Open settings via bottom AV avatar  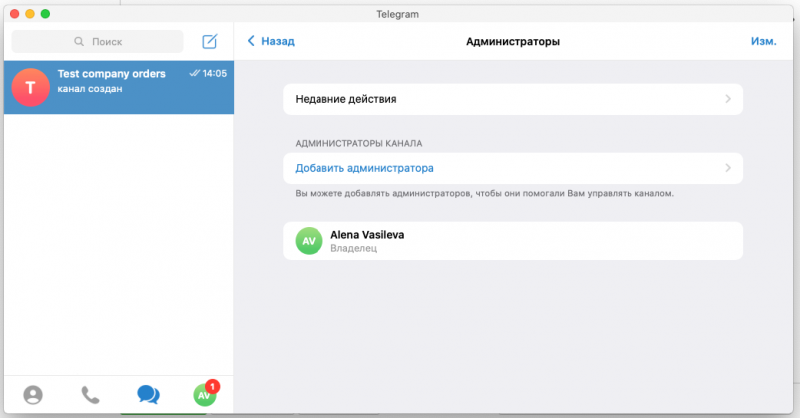204,395
